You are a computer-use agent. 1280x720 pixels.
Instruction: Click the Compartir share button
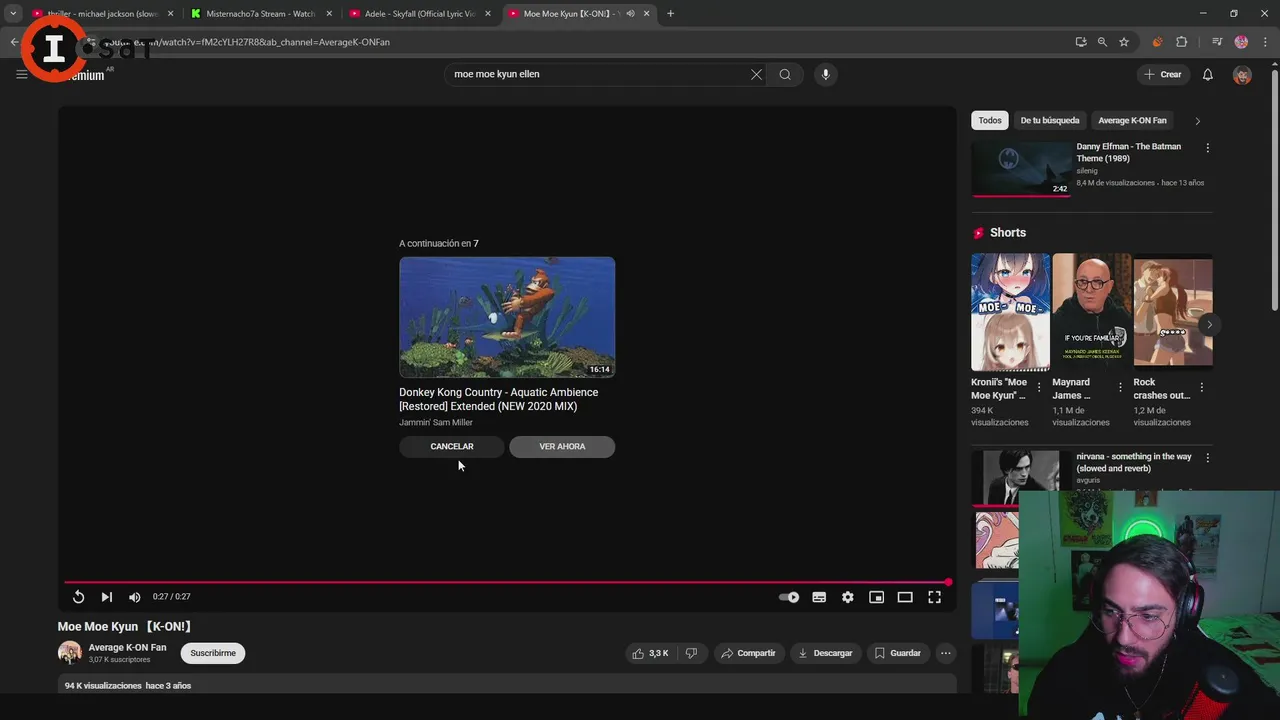[x=748, y=653]
